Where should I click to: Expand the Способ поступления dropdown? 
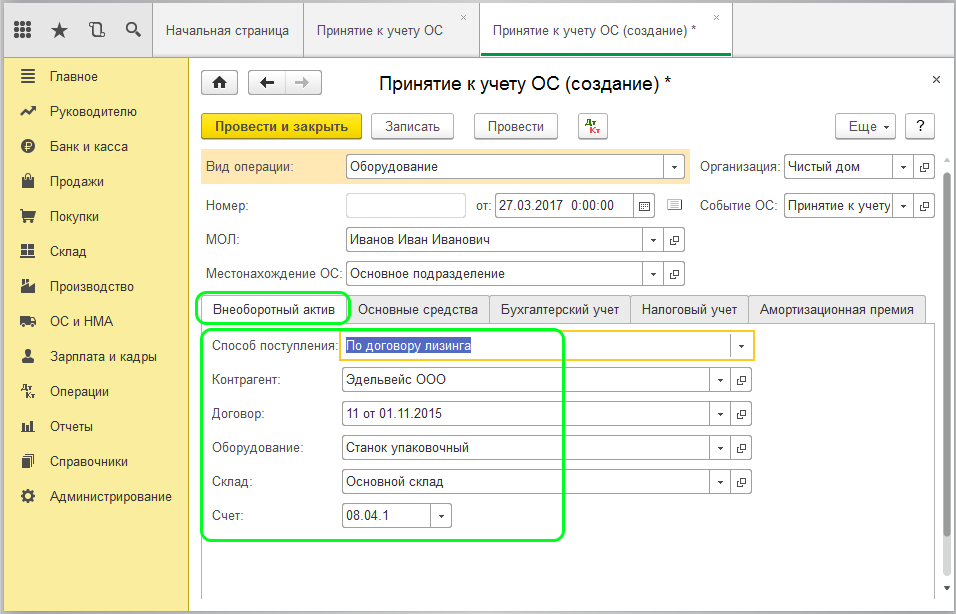pyautogui.click(x=741, y=346)
